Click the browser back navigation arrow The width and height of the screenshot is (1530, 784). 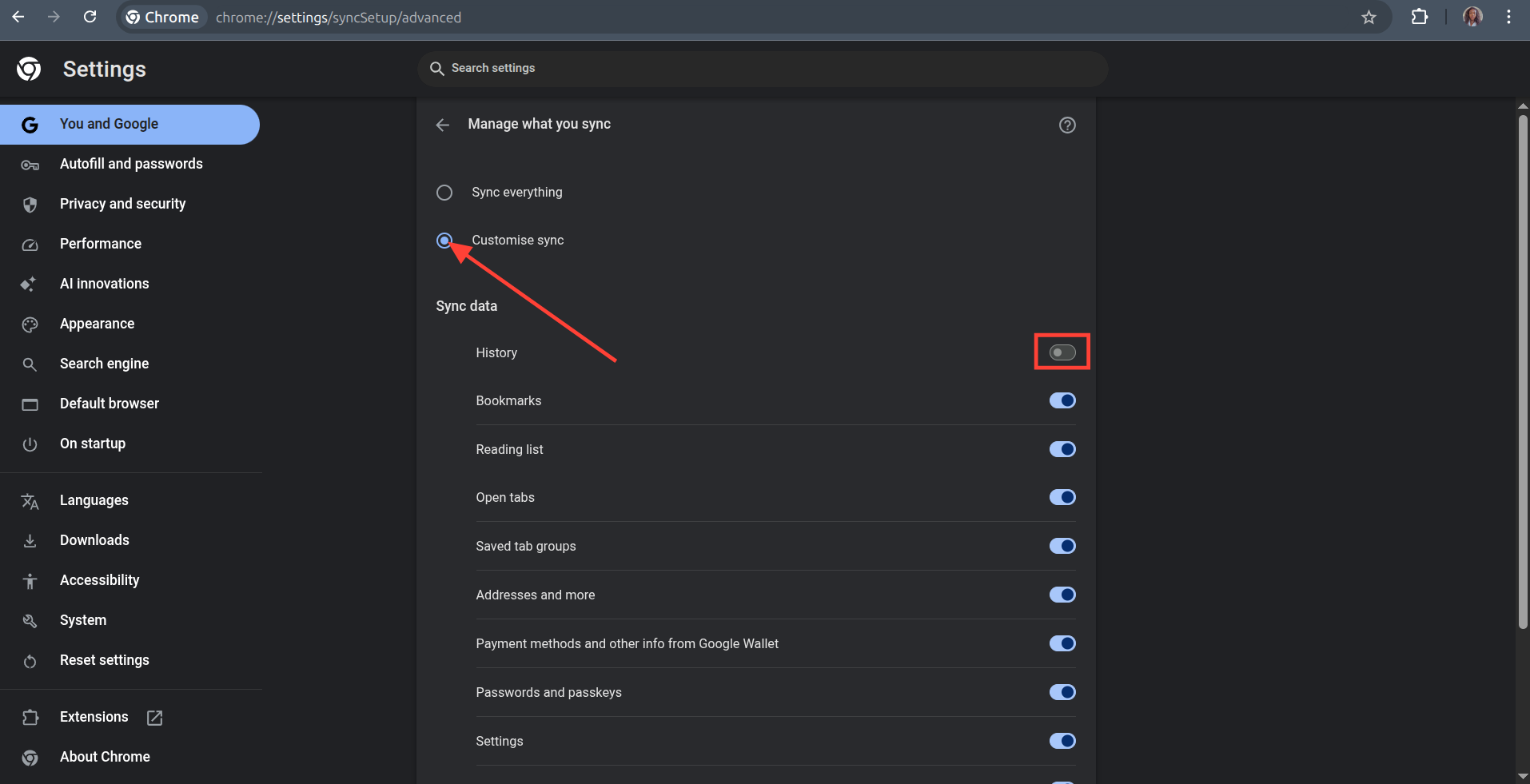18,17
